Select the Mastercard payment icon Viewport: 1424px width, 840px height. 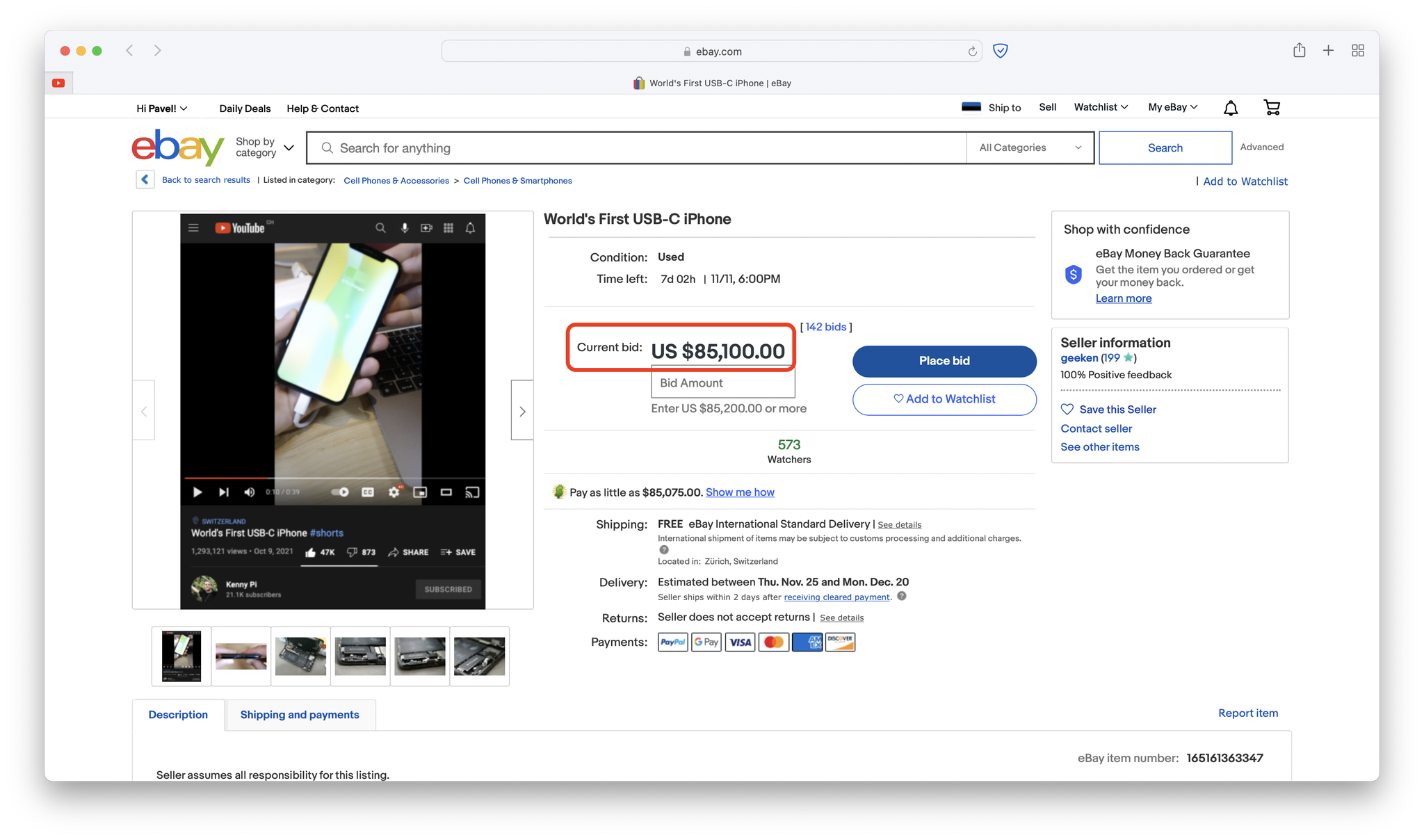coord(773,642)
